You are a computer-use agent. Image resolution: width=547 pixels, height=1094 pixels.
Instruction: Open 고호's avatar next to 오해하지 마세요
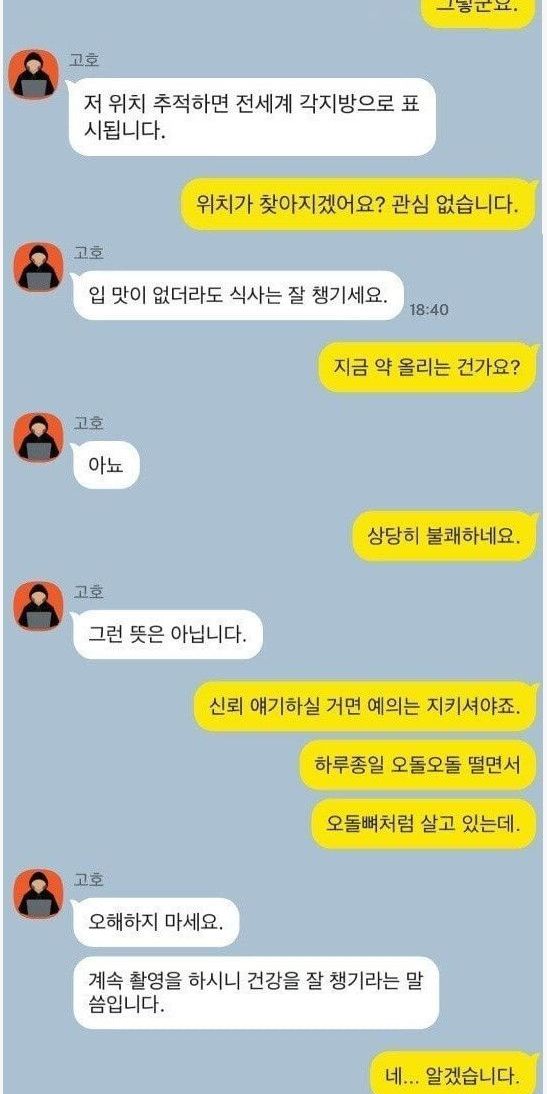coord(39,894)
